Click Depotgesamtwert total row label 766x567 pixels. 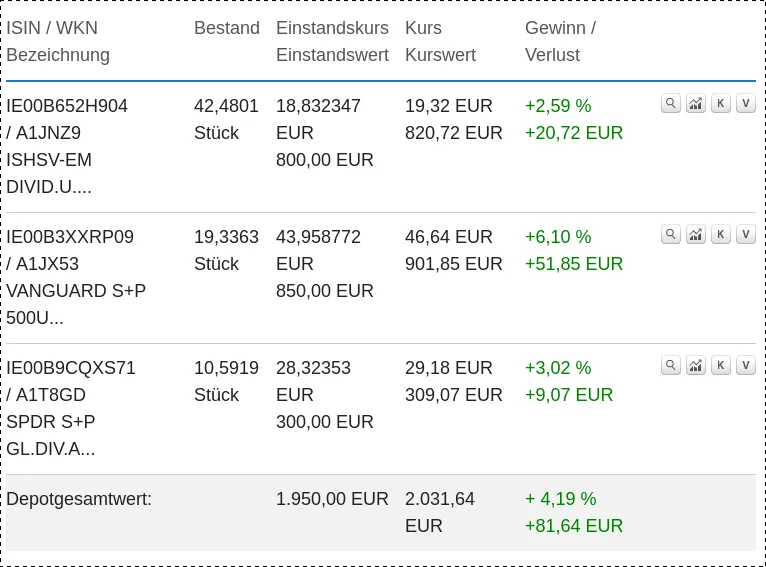(x=79, y=499)
